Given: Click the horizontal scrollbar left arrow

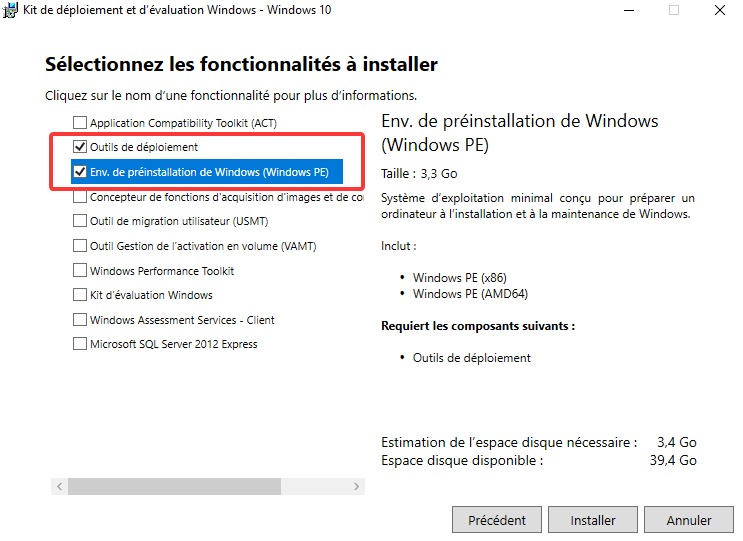Looking at the screenshot, I should click(59, 486).
